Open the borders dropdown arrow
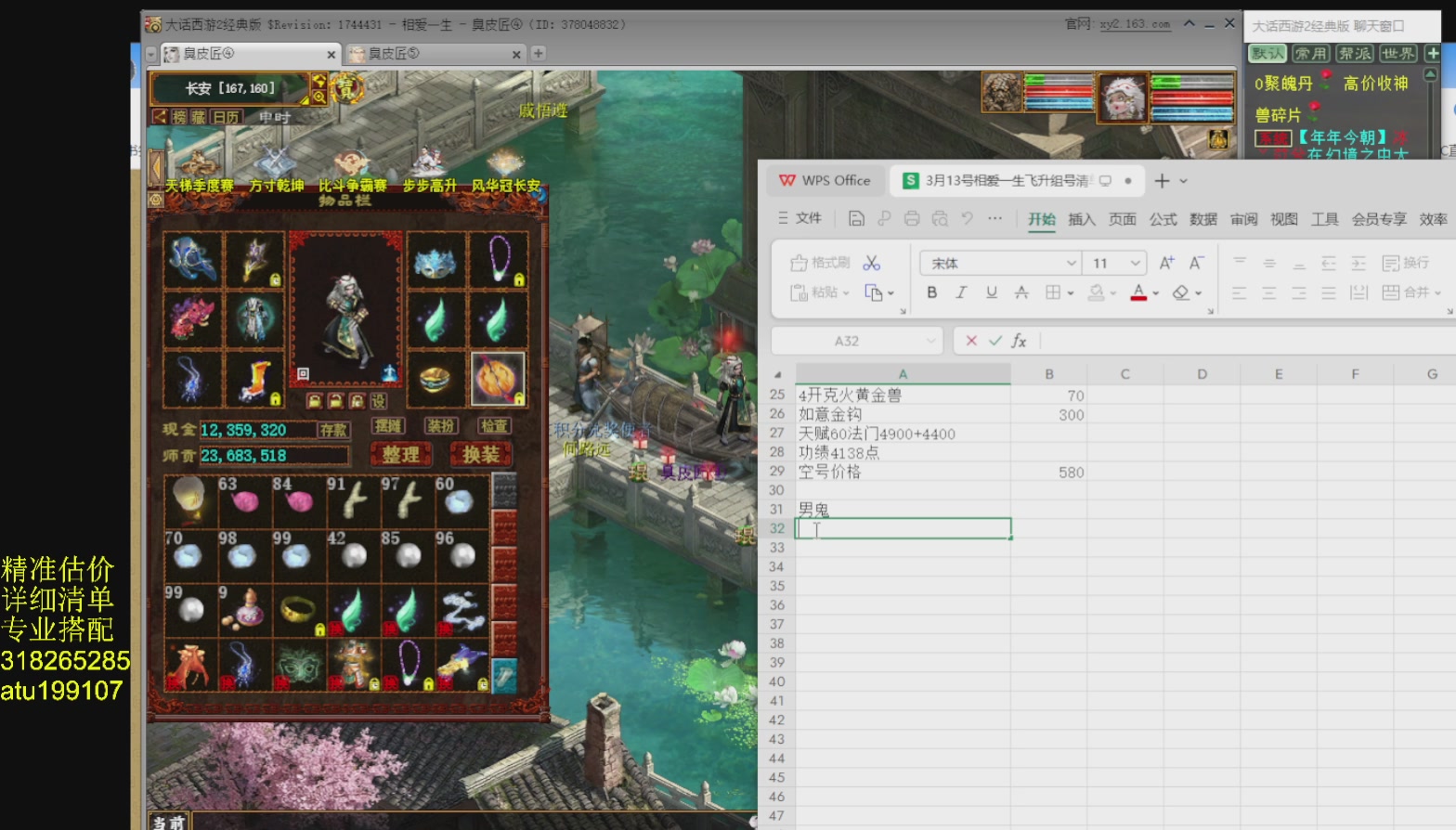The image size is (1456, 830). pyautogui.click(x=1070, y=293)
